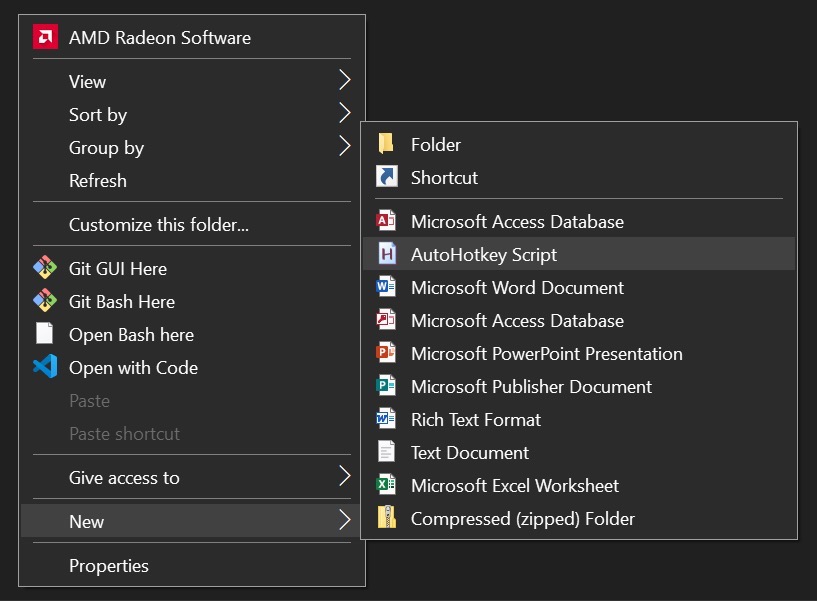Open the Properties menu entry
The height and width of the screenshot is (601, 817).
(x=108, y=566)
